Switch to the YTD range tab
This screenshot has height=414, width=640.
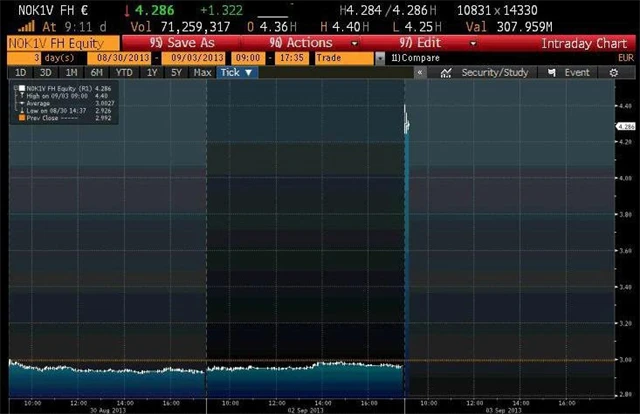[124, 73]
